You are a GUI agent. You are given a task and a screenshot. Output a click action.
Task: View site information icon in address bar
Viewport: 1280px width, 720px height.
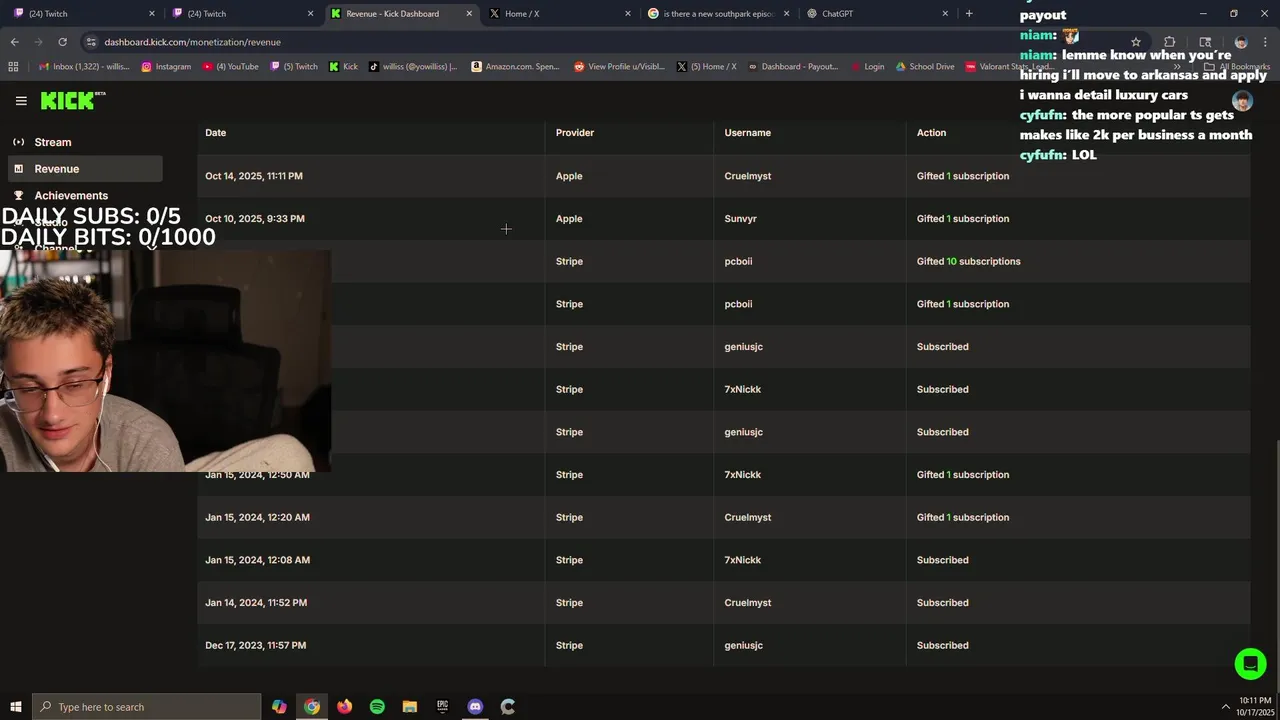[91, 42]
